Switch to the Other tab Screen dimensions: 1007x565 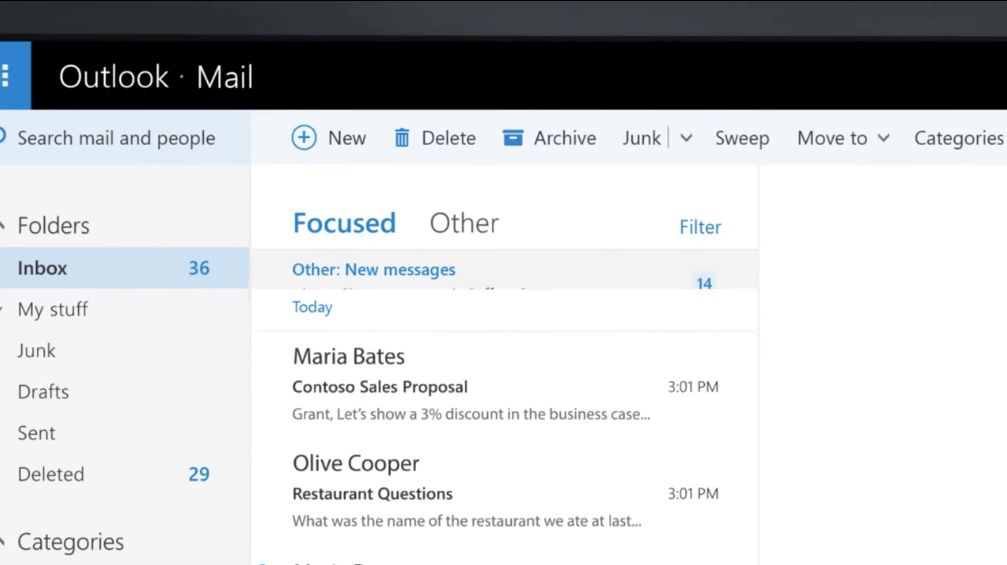464,223
